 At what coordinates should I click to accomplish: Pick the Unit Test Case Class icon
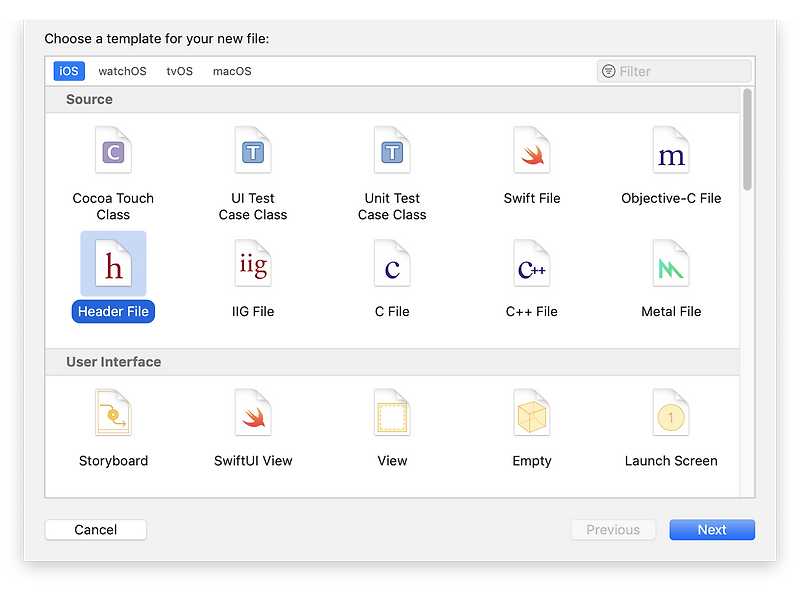coord(392,151)
